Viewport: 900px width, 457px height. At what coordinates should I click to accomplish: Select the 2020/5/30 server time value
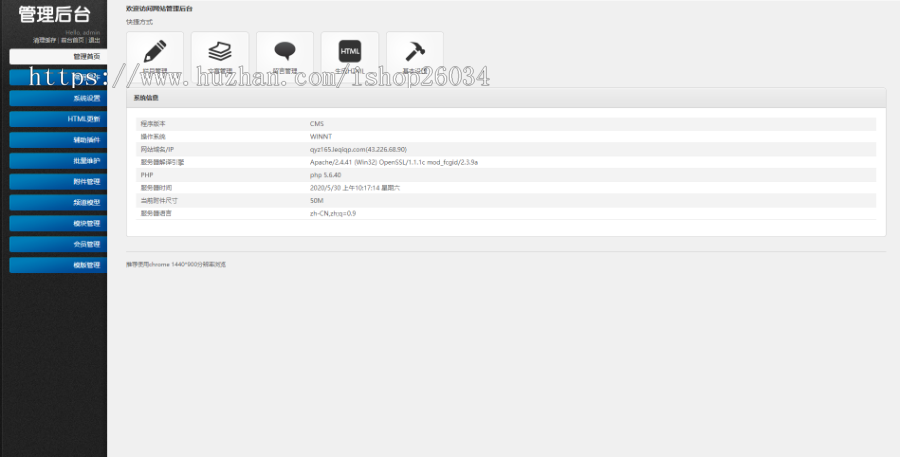pyautogui.click(x=355, y=188)
